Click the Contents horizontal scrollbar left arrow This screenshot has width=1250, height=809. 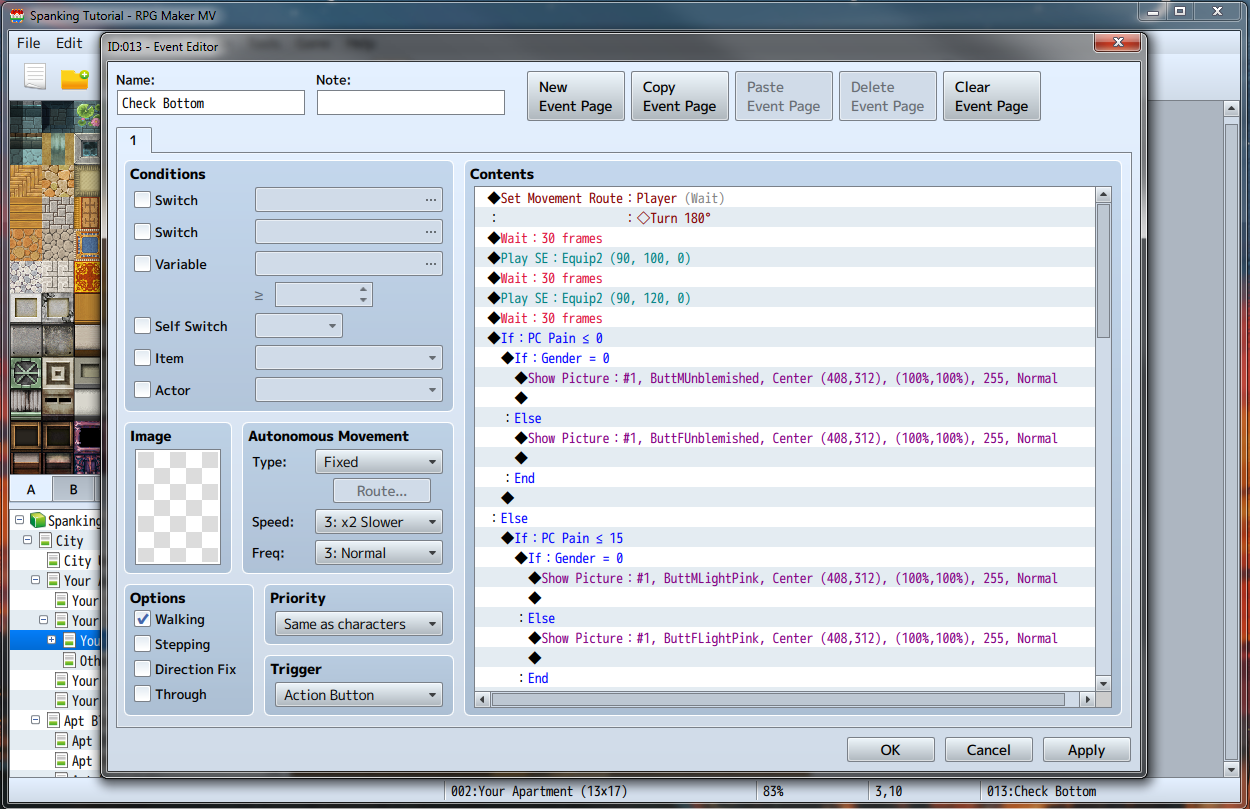483,699
